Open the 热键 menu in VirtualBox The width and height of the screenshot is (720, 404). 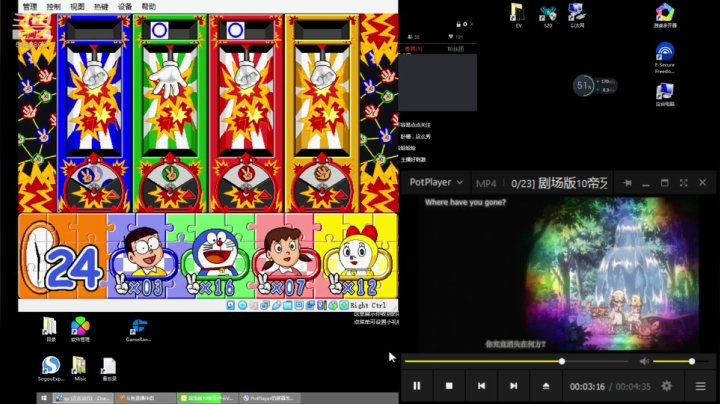point(101,6)
